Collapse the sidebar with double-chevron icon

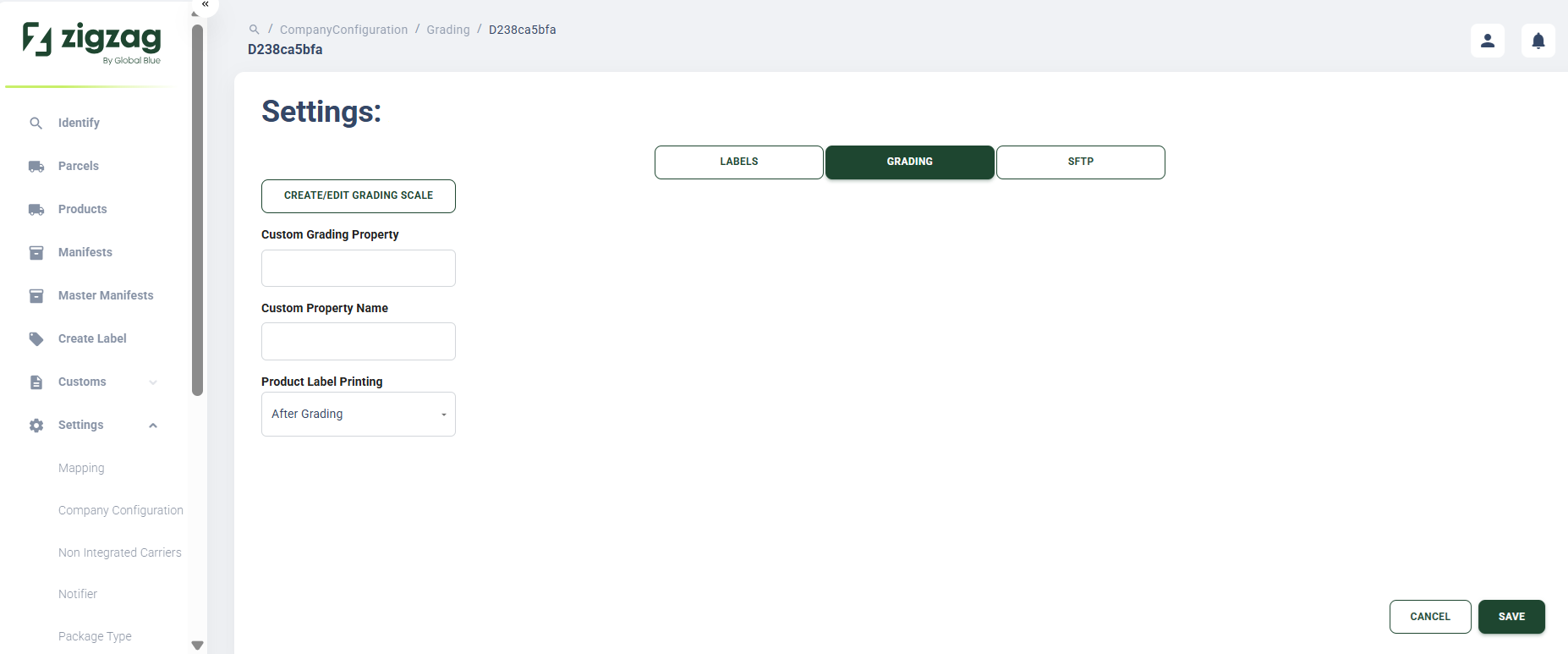[x=205, y=4]
